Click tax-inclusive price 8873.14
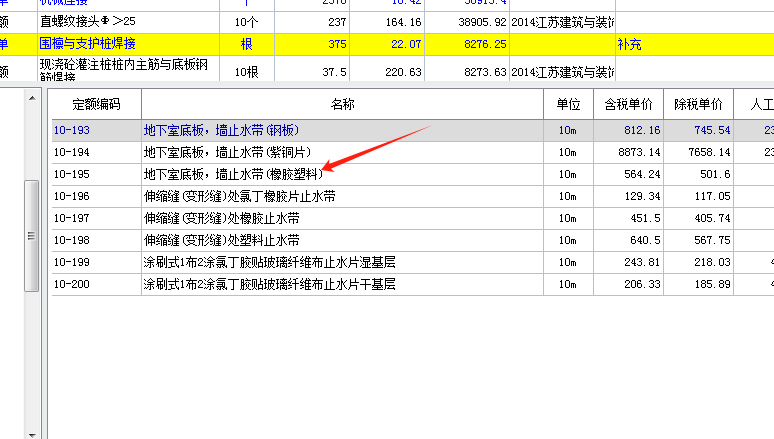Image resolution: width=774 pixels, height=439 pixels. click(639, 152)
